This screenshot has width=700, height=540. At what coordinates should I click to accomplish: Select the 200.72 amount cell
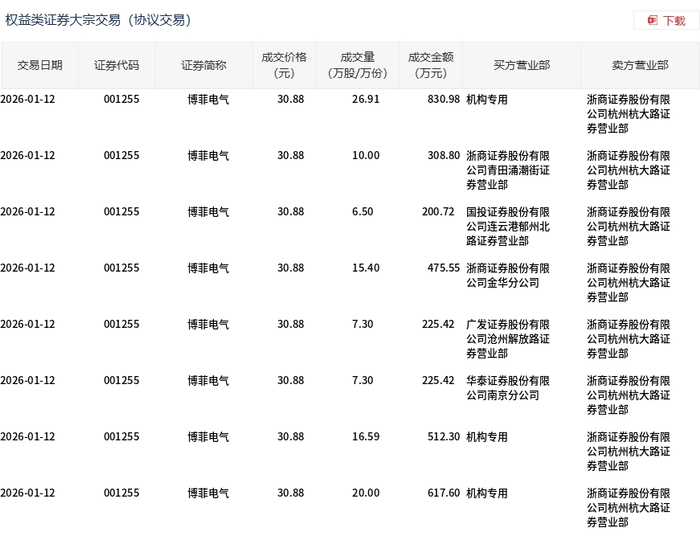pos(438,212)
